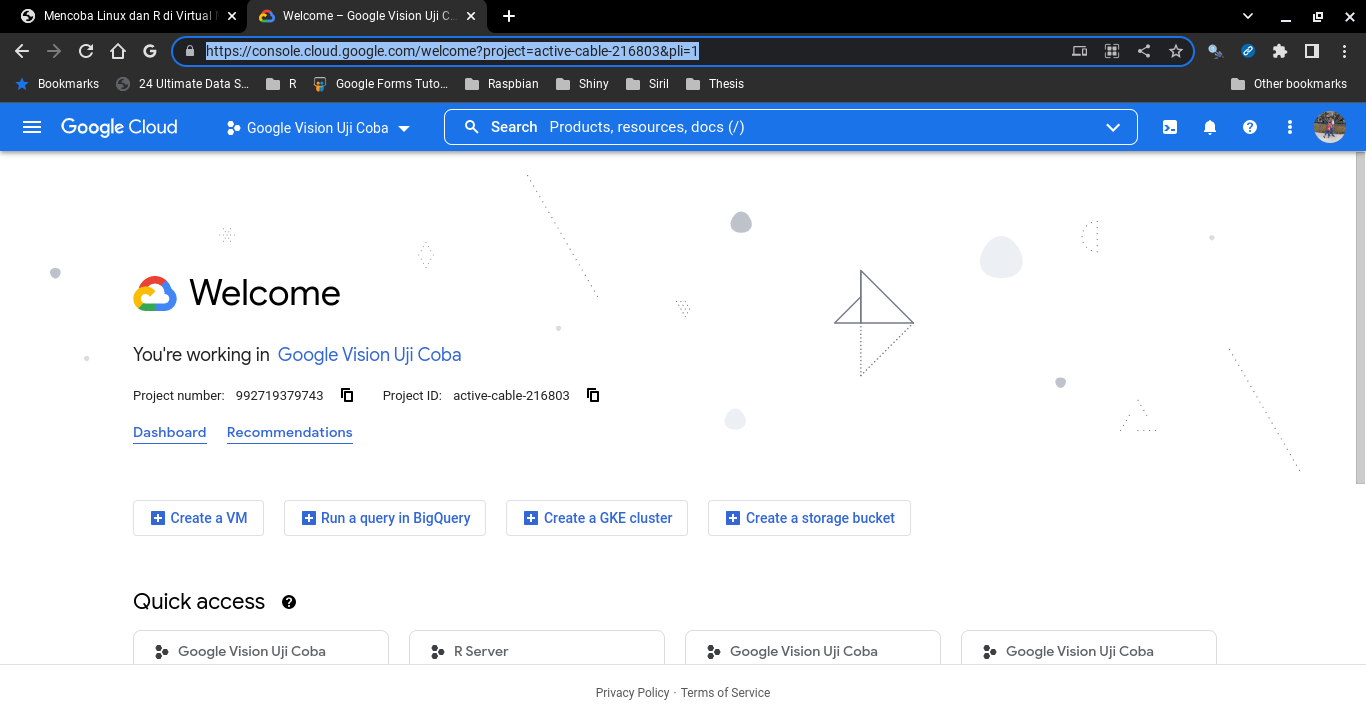This screenshot has height=720, width=1366.
Task: Open the Google Cloud navigation hamburger menu
Action: coord(32,127)
